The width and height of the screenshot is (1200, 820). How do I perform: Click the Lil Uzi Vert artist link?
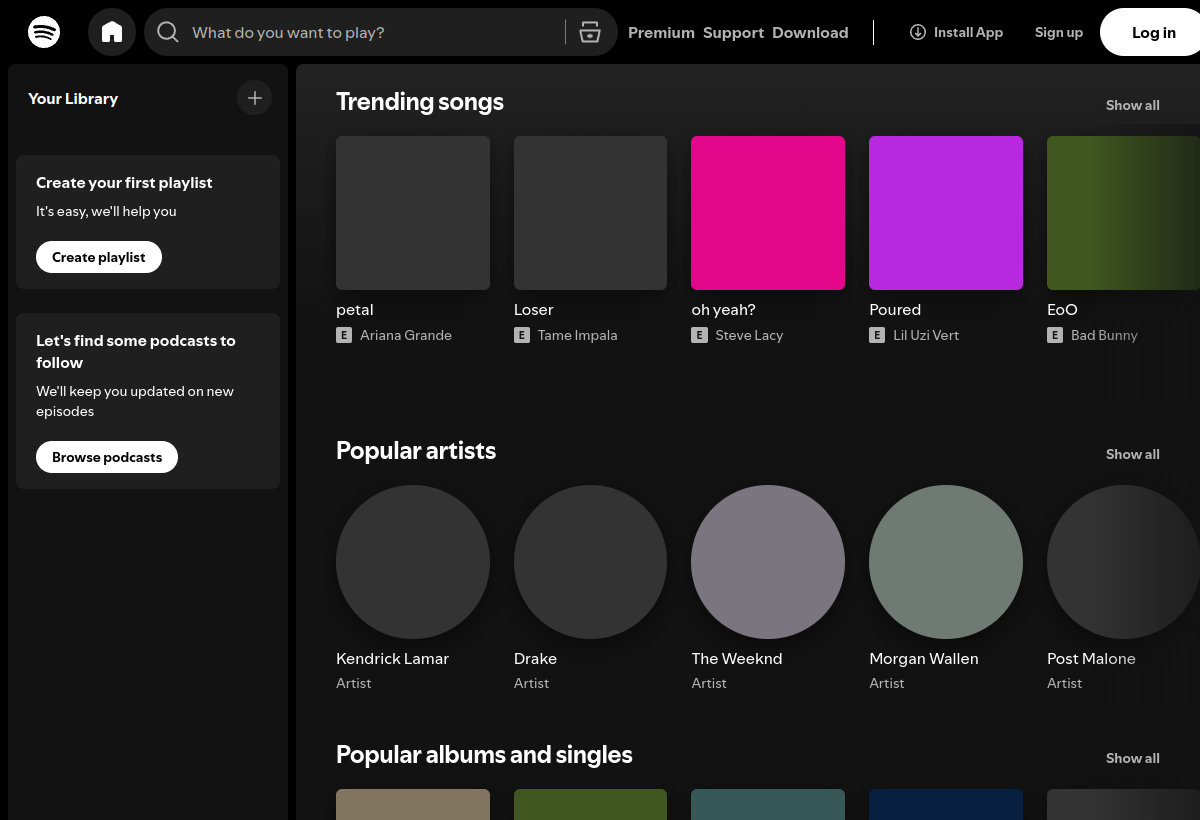tap(926, 335)
